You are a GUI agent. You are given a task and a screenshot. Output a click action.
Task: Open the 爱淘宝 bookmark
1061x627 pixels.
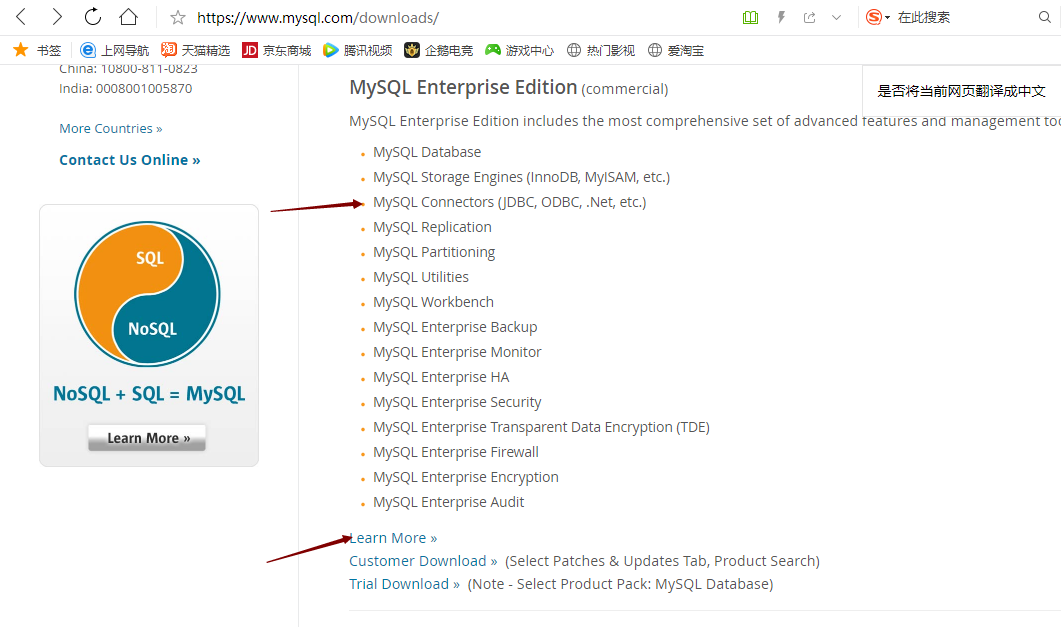tap(676, 50)
